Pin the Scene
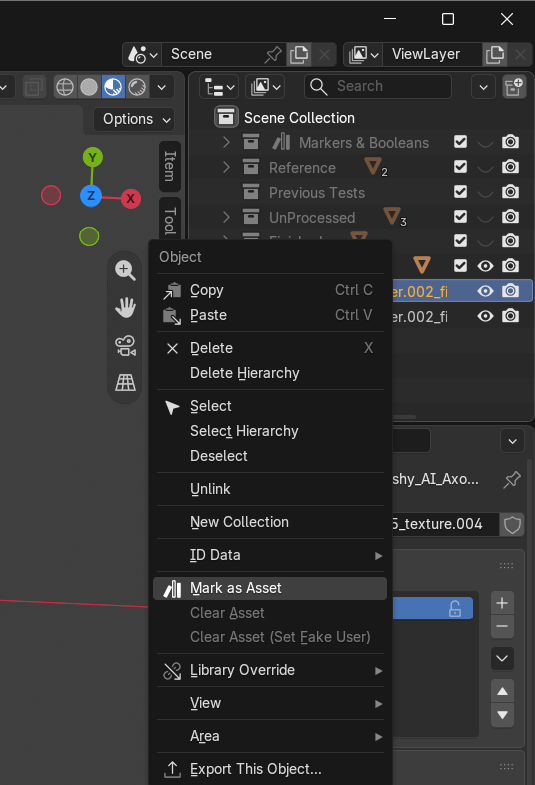This screenshot has height=785, width=535. tap(273, 54)
